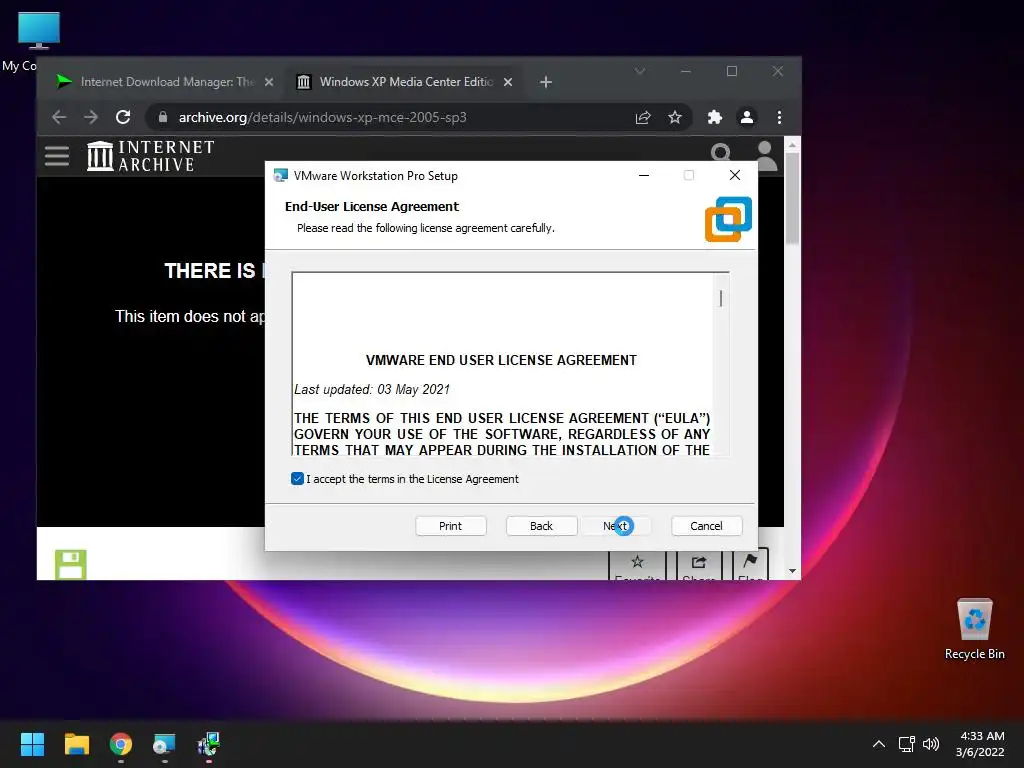Open Internet Archive search
Screen dimensions: 1024x768
pos(720,153)
